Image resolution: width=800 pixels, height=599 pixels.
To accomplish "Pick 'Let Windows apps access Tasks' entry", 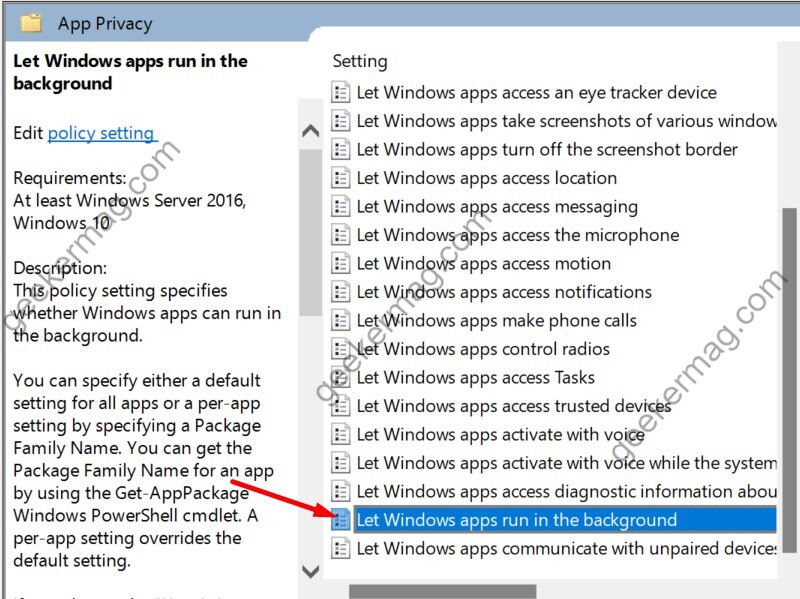I will (476, 378).
